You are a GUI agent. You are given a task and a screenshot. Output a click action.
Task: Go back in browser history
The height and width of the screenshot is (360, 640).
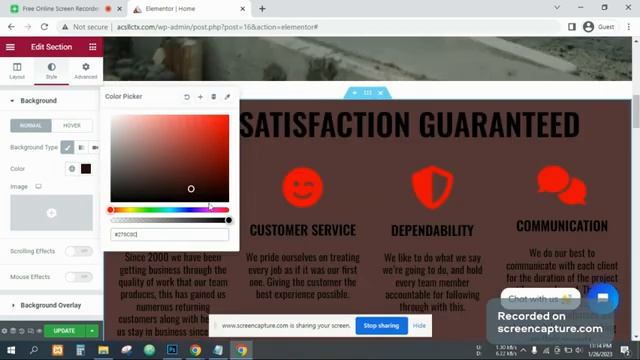(11, 27)
